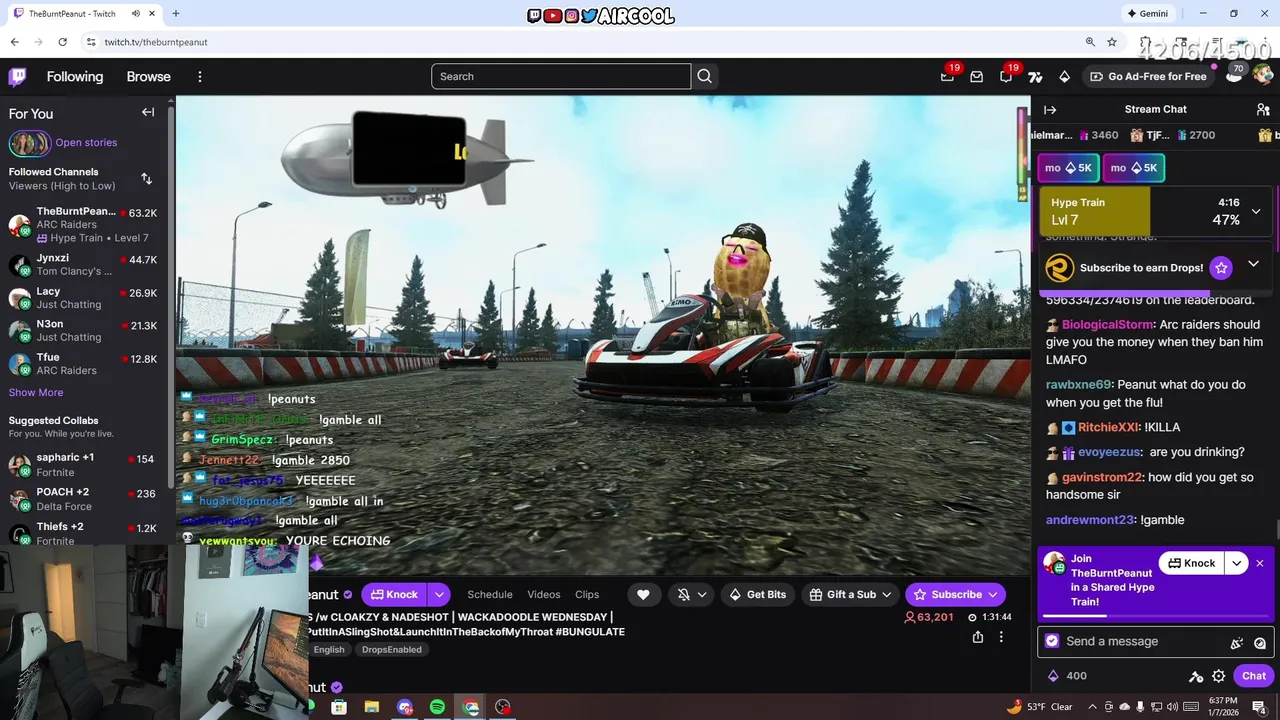Expand the Hype Train details chevron

coord(1256,211)
